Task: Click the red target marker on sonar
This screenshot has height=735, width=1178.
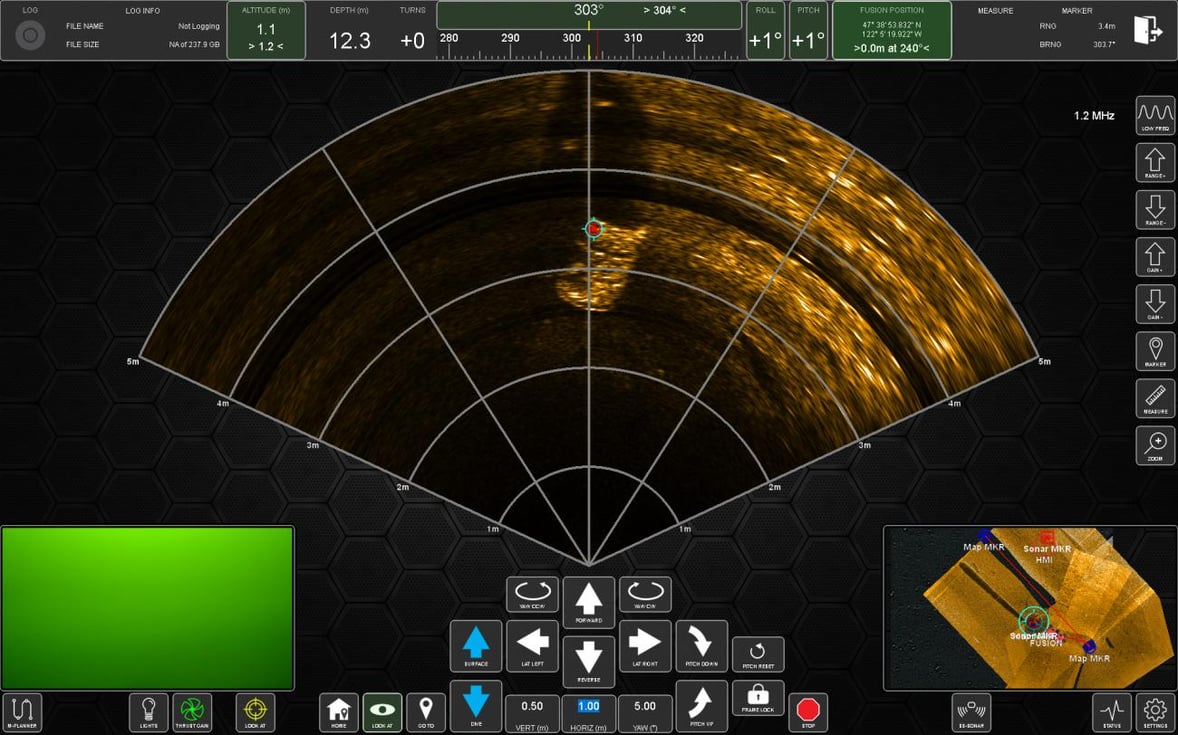Action: click(x=593, y=229)
